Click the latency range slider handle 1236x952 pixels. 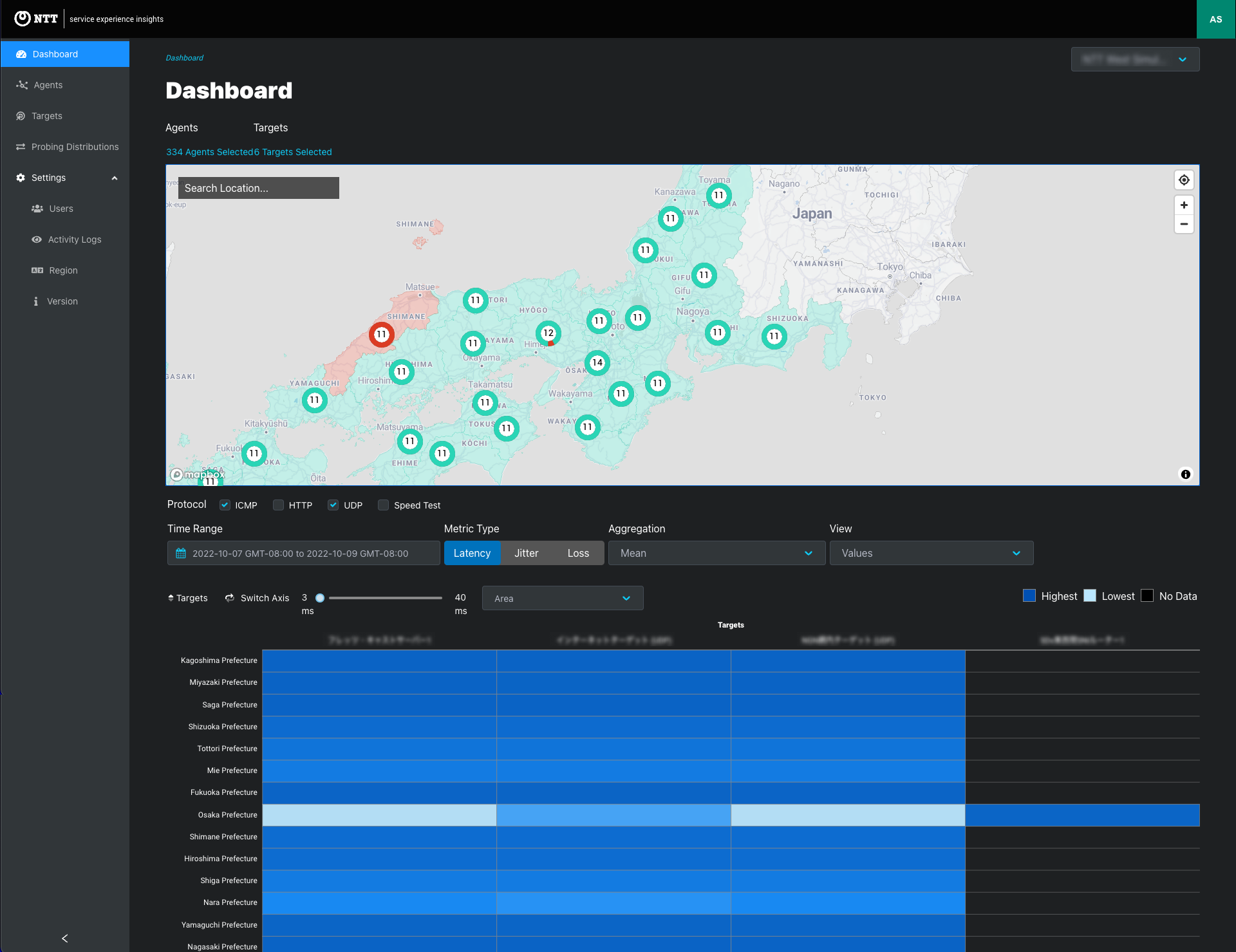[x=320, y=598]
